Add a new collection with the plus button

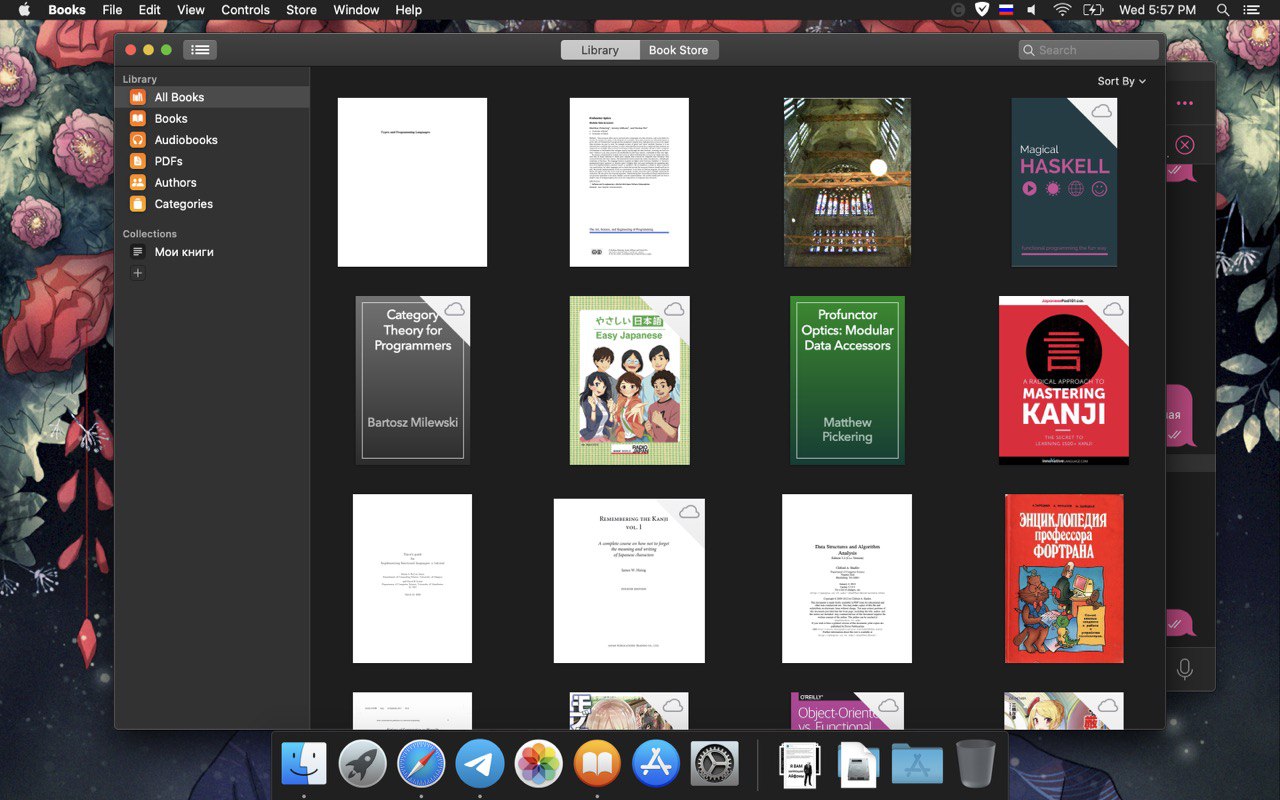coord(138,273)
